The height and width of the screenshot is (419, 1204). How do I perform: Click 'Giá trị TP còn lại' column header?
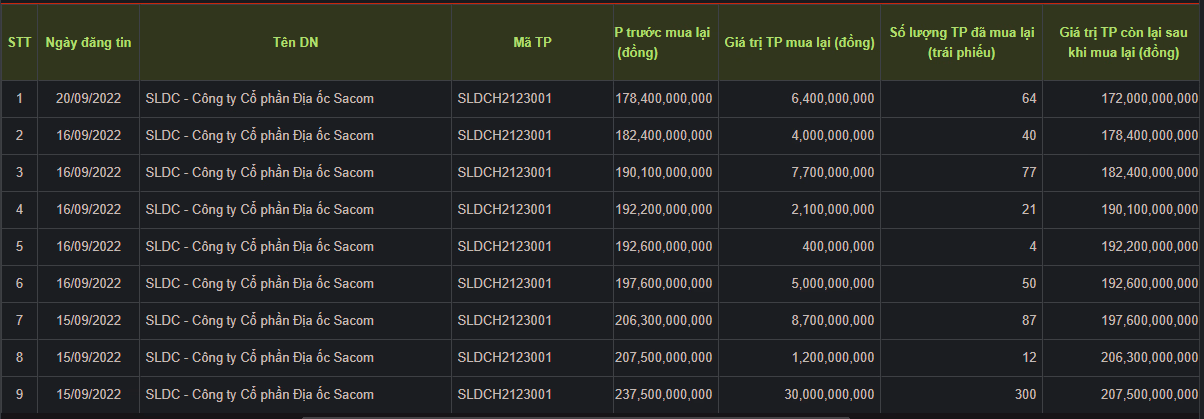[x=1123, y=42]
